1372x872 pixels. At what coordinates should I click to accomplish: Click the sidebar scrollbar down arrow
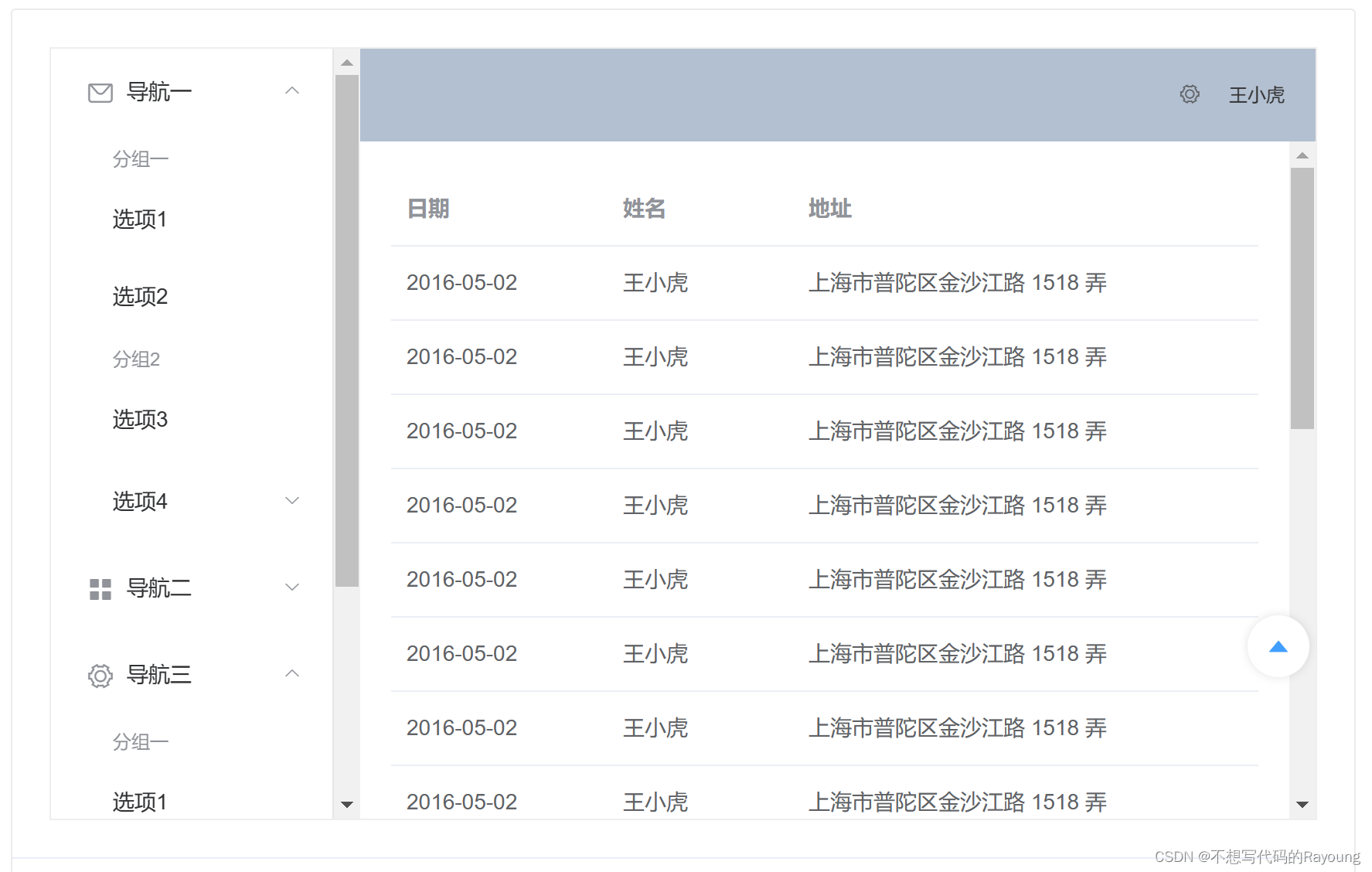pos(347,805)
